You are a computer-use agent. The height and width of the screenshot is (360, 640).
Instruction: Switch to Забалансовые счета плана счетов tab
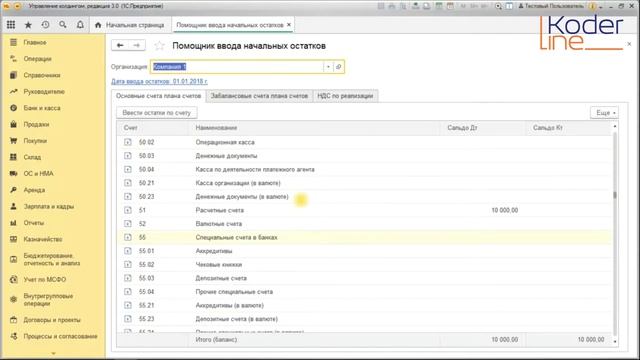click(x=259, y=96)
